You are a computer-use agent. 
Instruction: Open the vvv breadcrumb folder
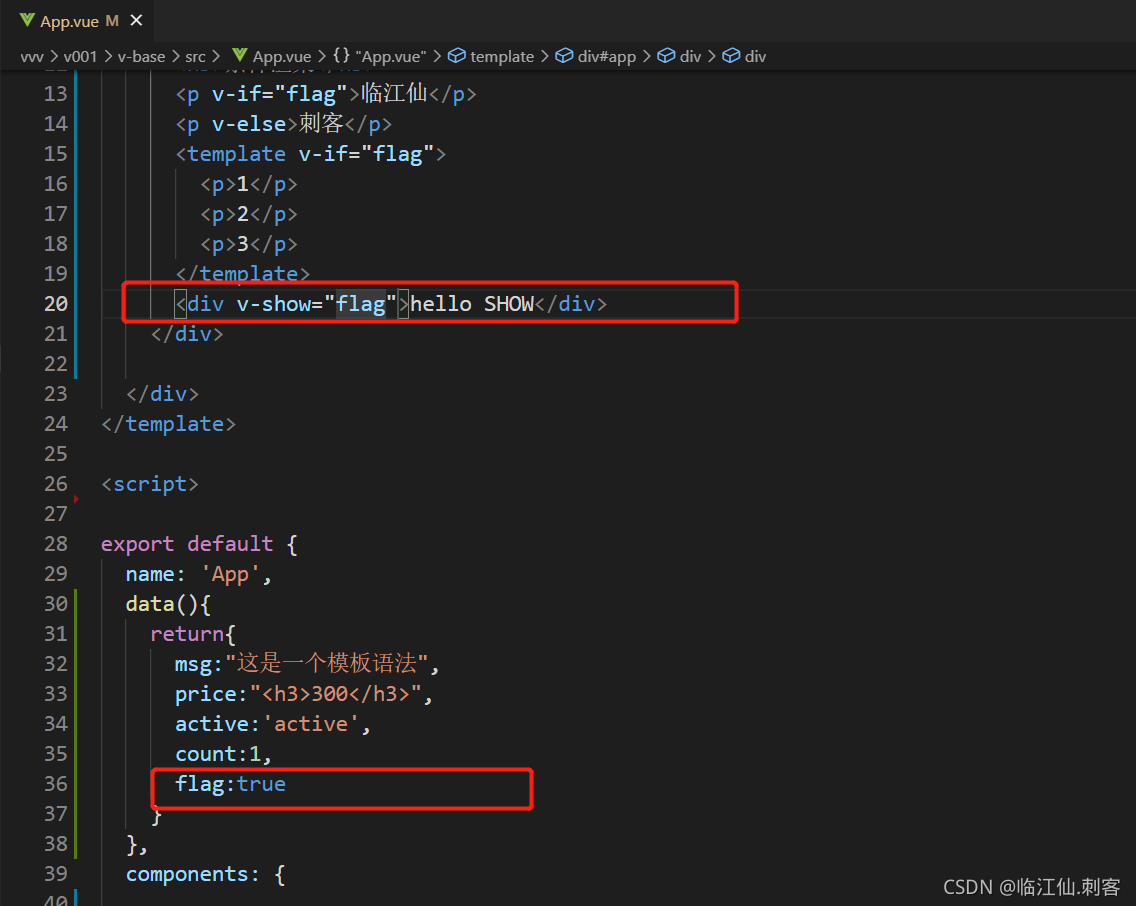[x=32, y=56]
